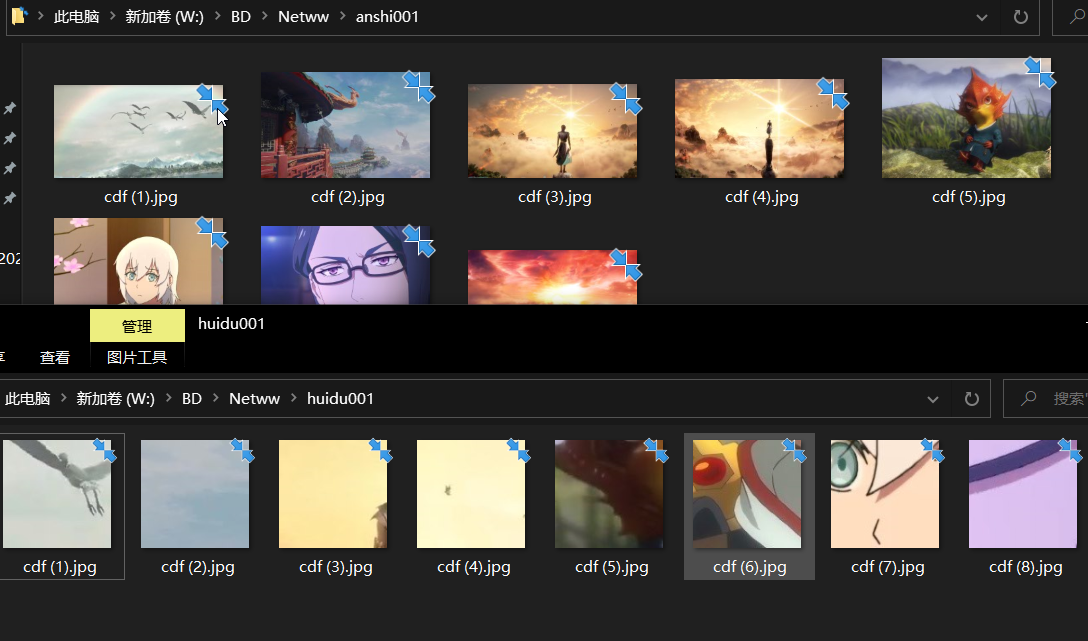This screenshot has width=1088, height=641.
Task: Expand the chevron after 新加卷 (W:) in the anshi001 path
Action: pyautogui.click(x=217, y=17)
